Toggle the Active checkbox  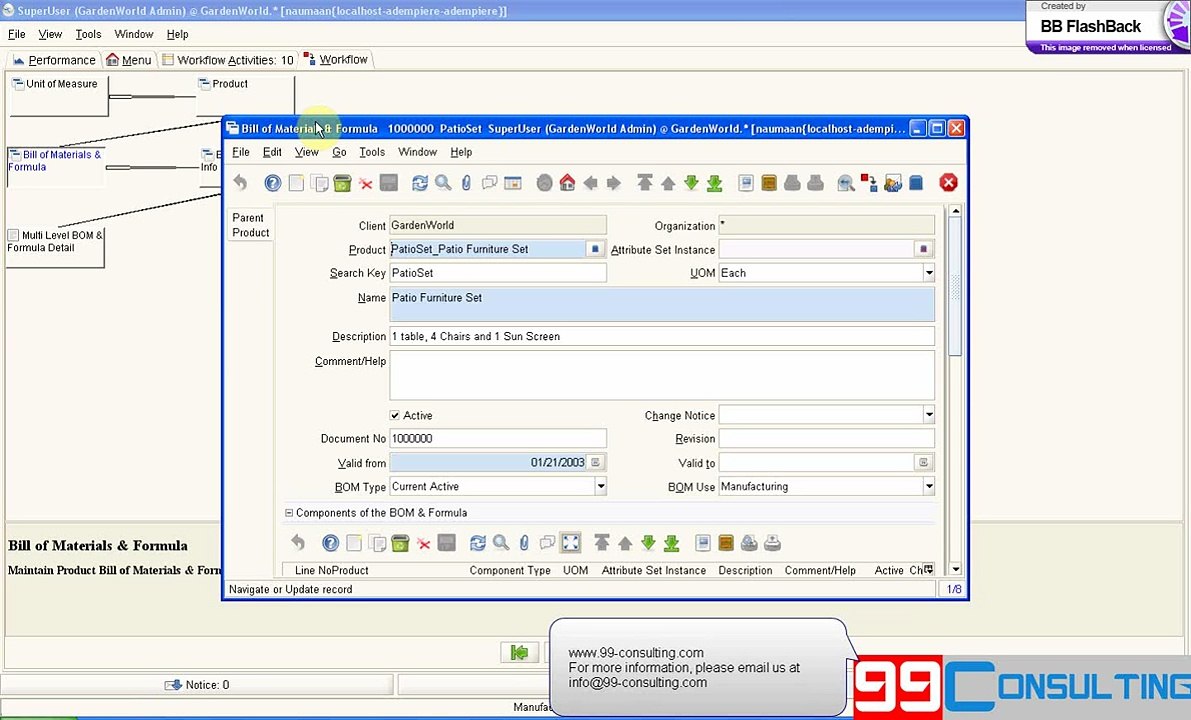(x=395, y=415)
